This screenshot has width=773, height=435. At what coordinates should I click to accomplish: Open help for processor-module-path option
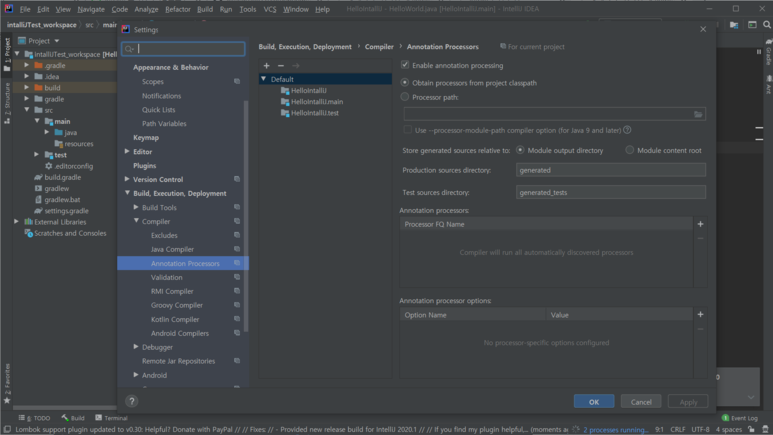point(627,130)
